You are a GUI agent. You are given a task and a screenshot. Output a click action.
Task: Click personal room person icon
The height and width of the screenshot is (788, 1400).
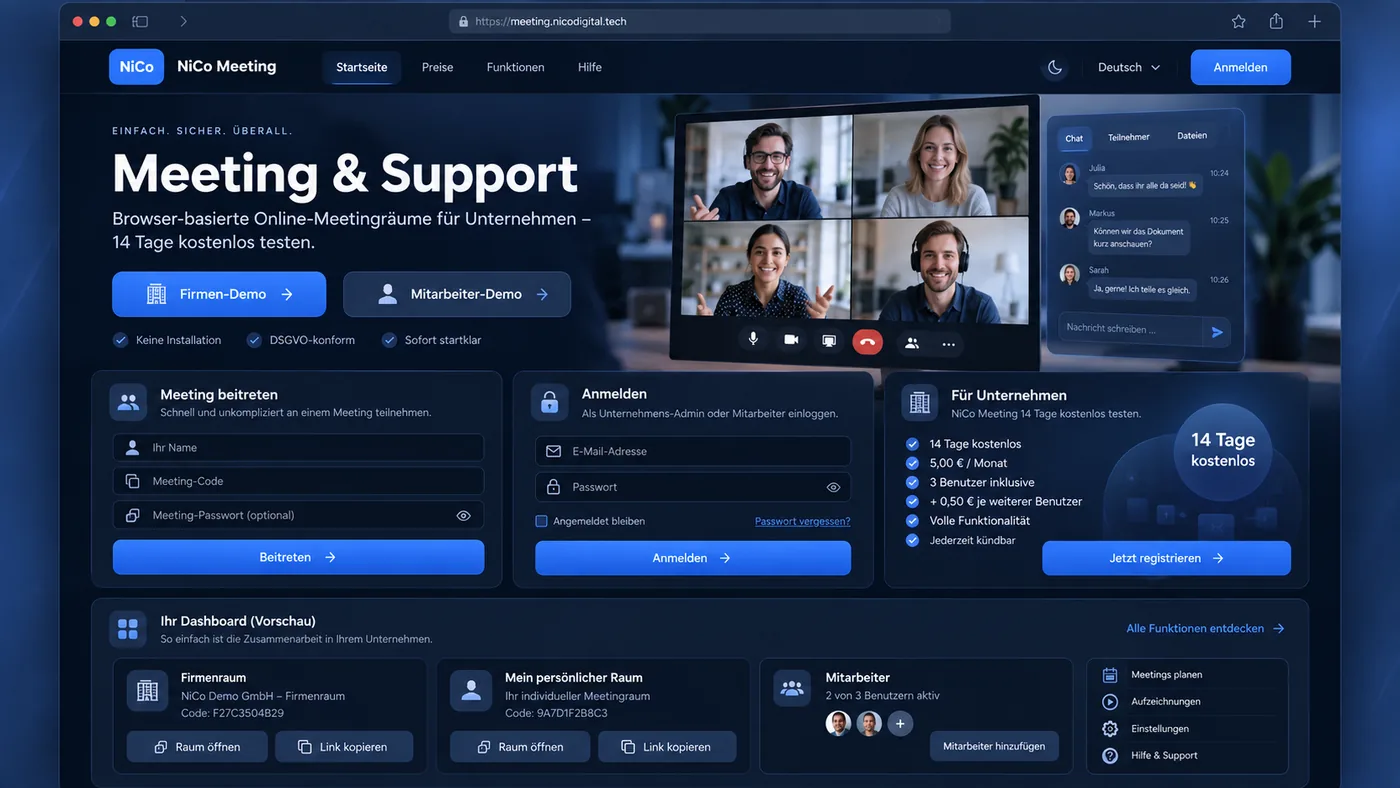click(x=471, y=690)
